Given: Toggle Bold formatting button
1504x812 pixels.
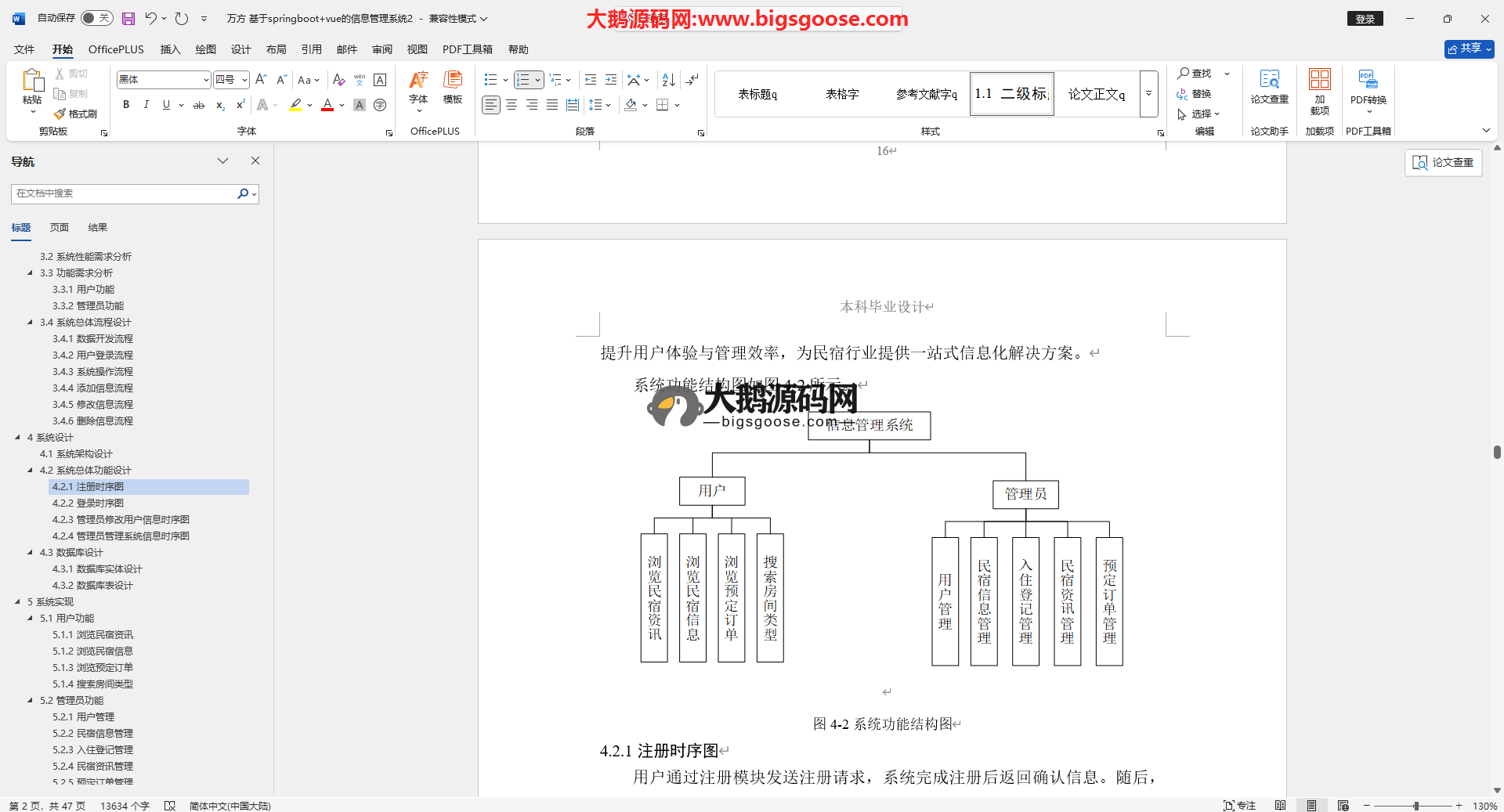Looking at the screenshot, I should point(126,105).
